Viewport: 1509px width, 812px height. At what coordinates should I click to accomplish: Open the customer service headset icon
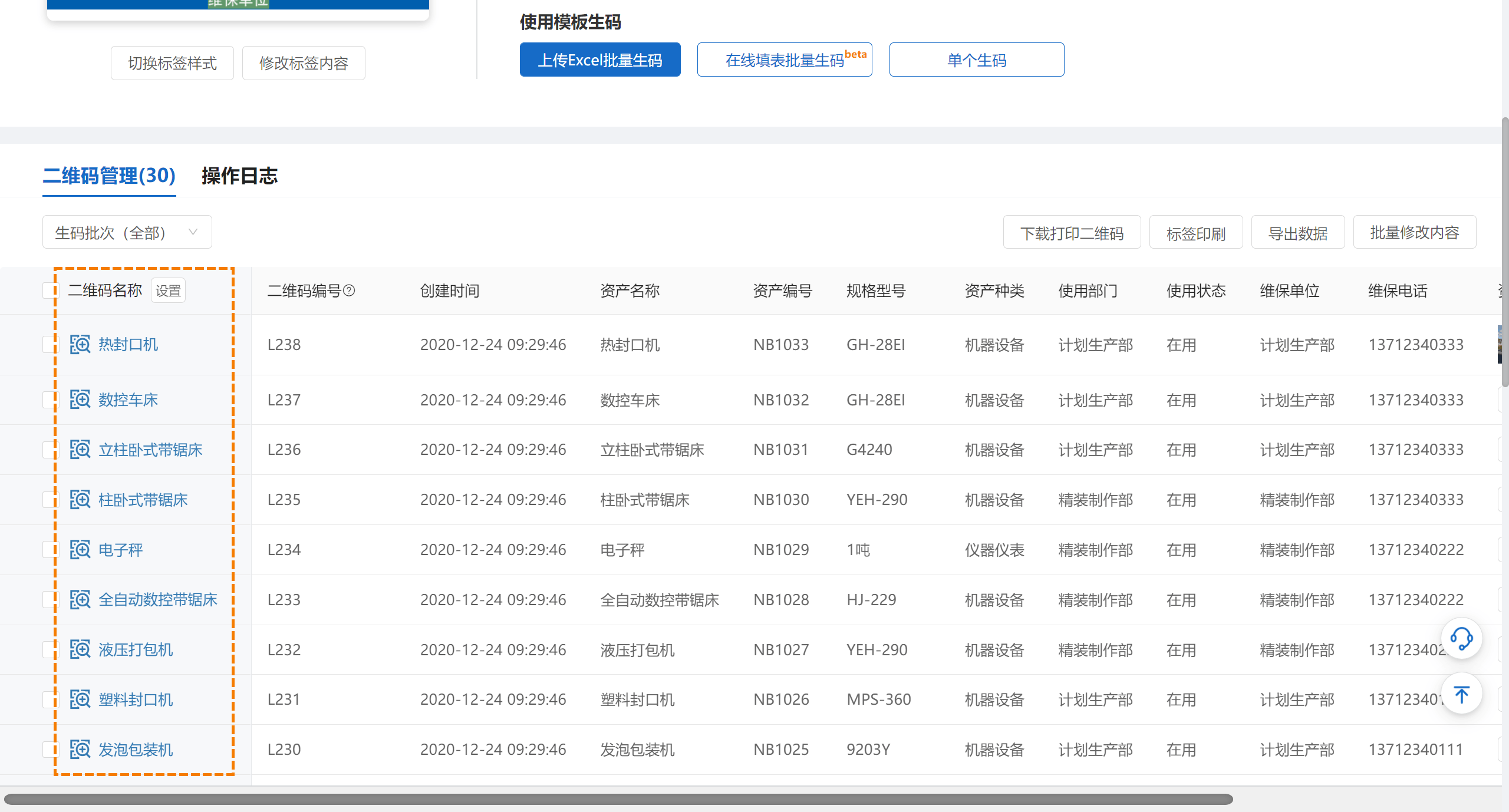(1461, 639)
